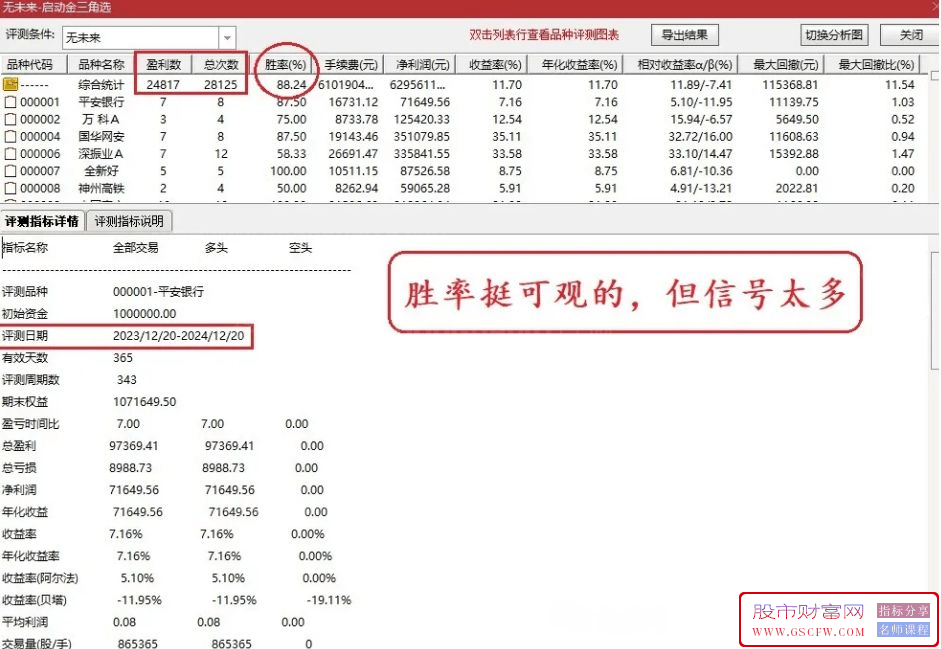941x649 pixels.
Task: Sort by 总次数 column header
Action: (220, 64)
